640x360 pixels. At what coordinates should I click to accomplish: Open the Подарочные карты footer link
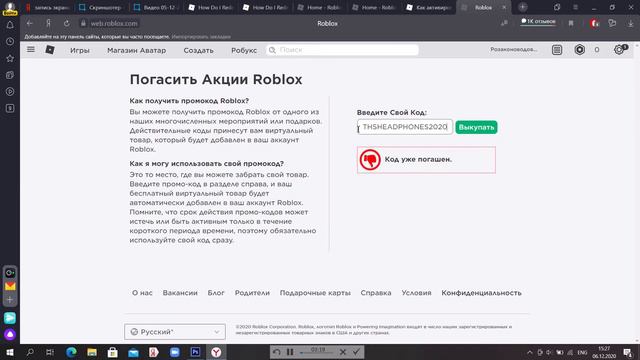(x=315, y=293)
